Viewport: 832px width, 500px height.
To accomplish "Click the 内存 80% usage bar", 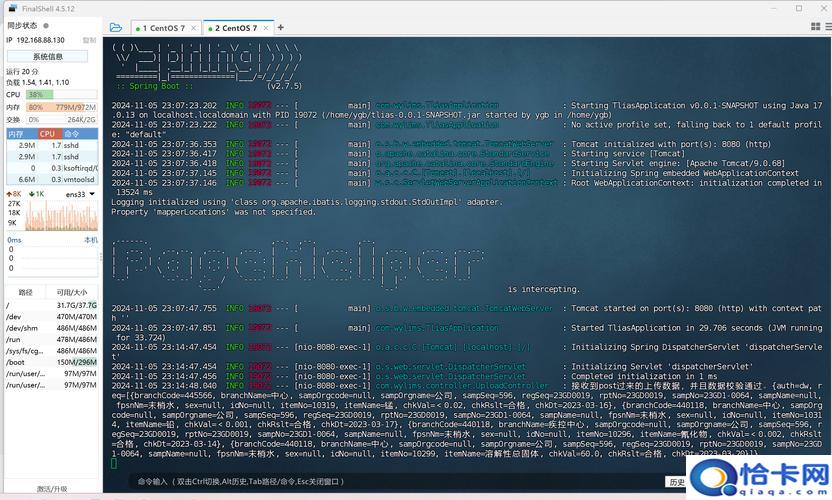I will 62,107.
